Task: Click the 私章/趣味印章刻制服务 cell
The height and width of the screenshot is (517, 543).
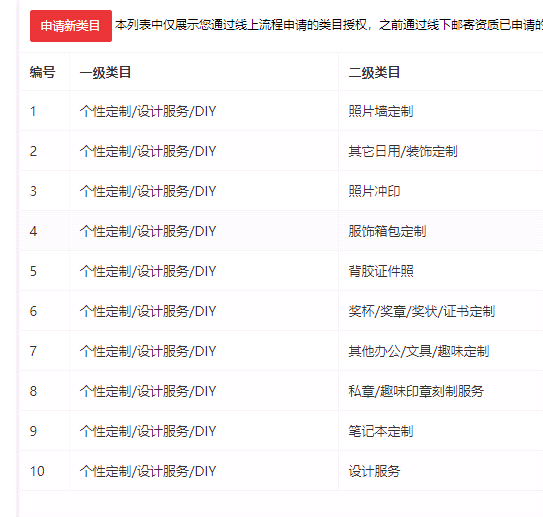Action: [x=416, y=391]
